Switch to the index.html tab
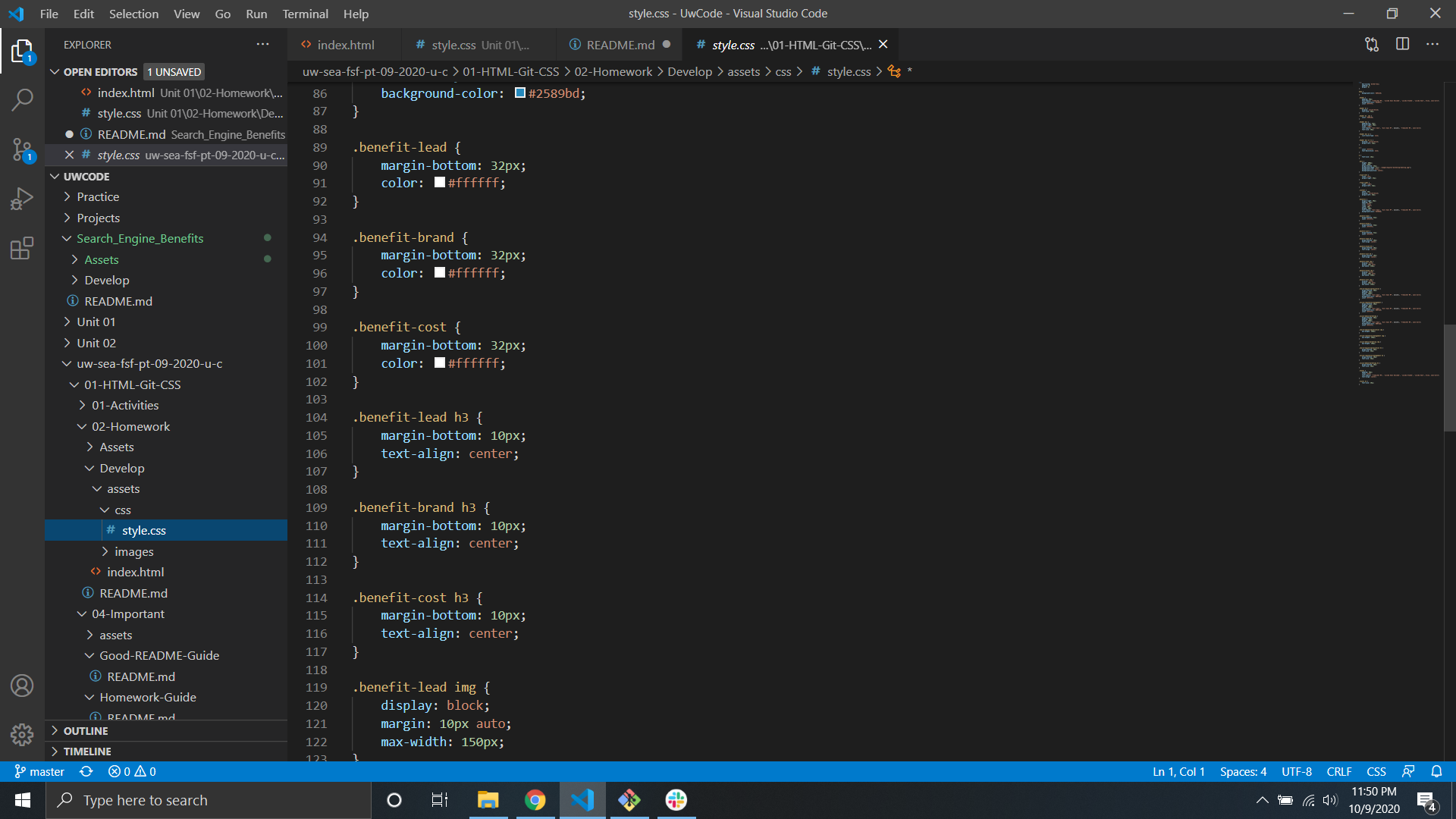1456x819 pixels. click(345, 45)
